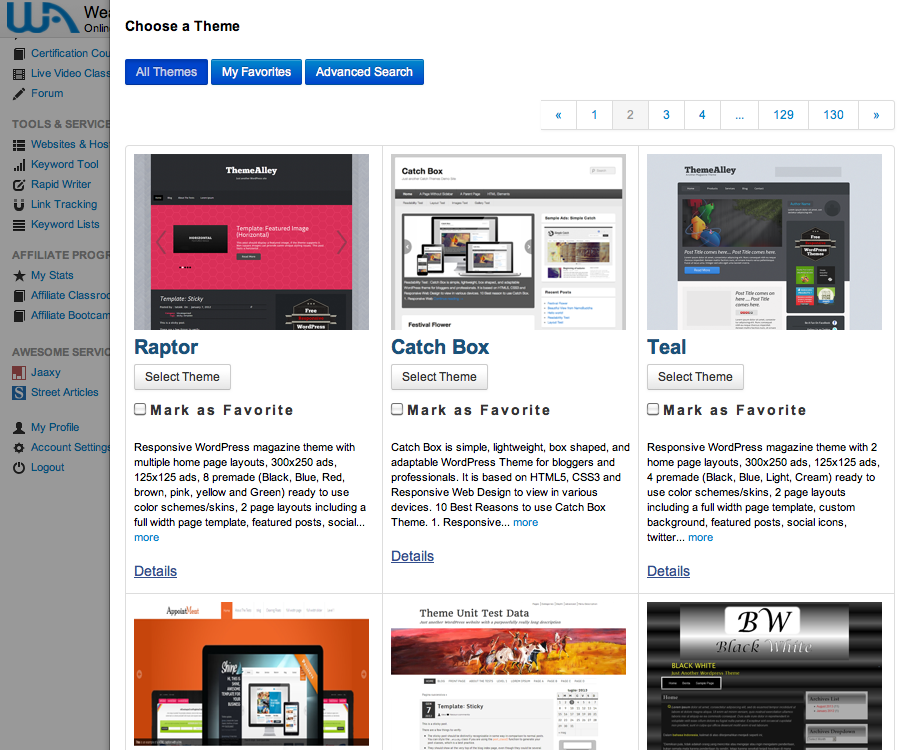Open Keyword Lists from sidebar
The image size is (908, 750).
tap(65, 224)
